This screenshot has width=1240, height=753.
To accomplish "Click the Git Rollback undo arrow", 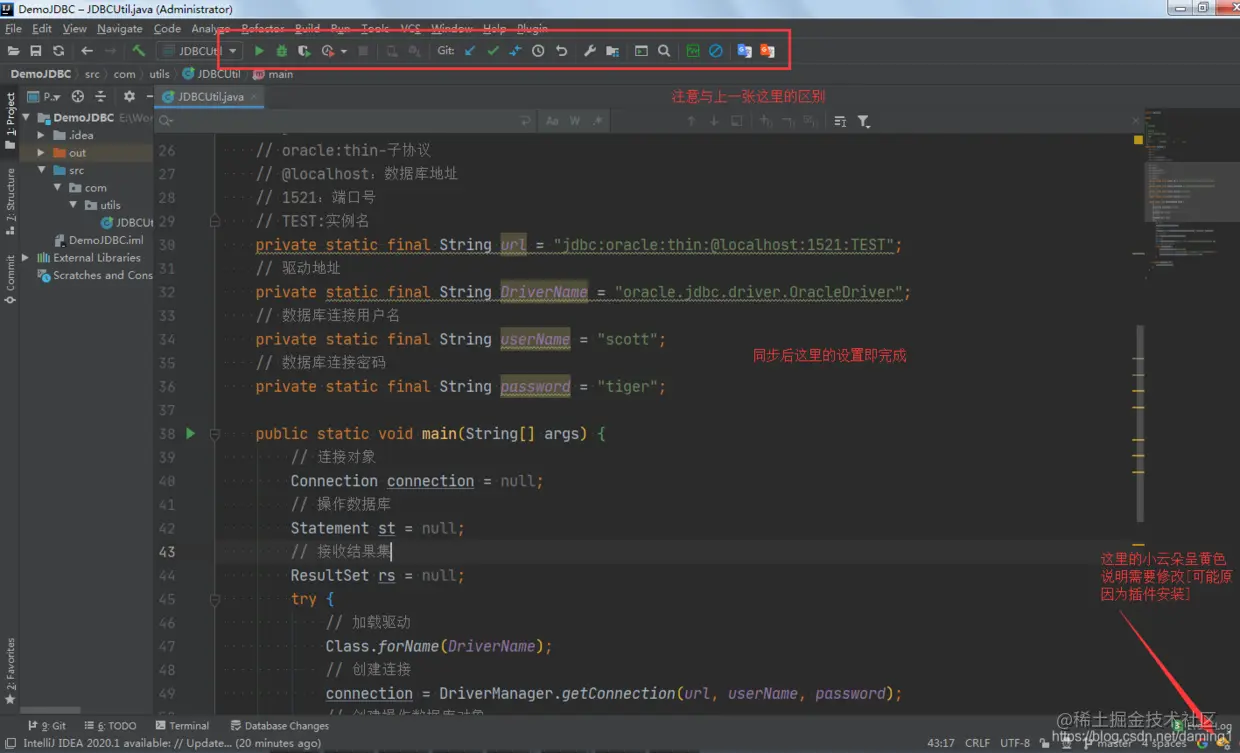I will click(x=562, y=51).
